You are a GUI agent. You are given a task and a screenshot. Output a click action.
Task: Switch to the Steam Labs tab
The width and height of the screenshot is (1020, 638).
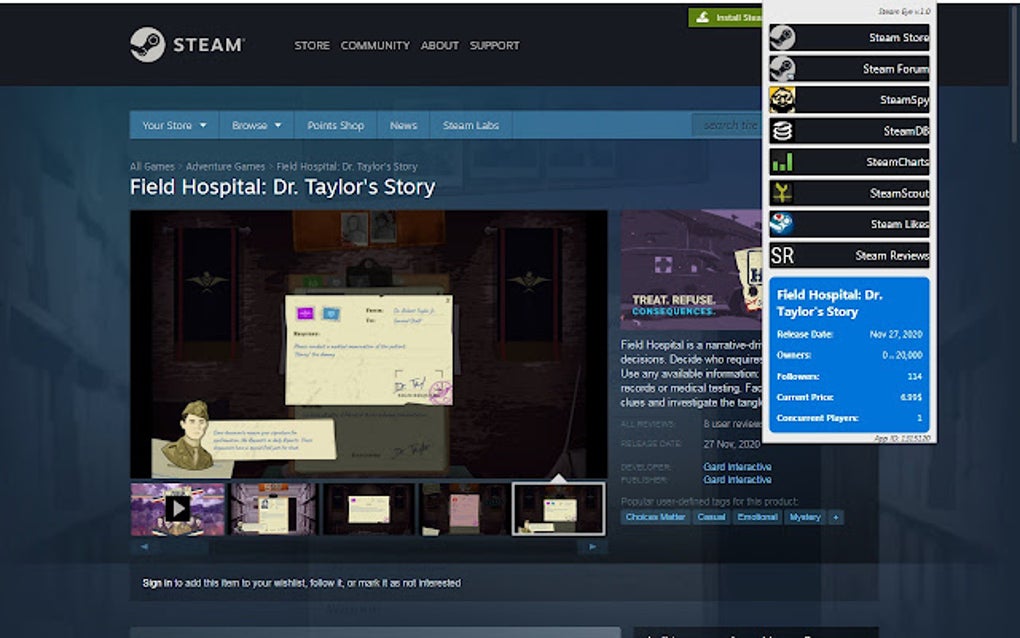(x=470, y=125)
